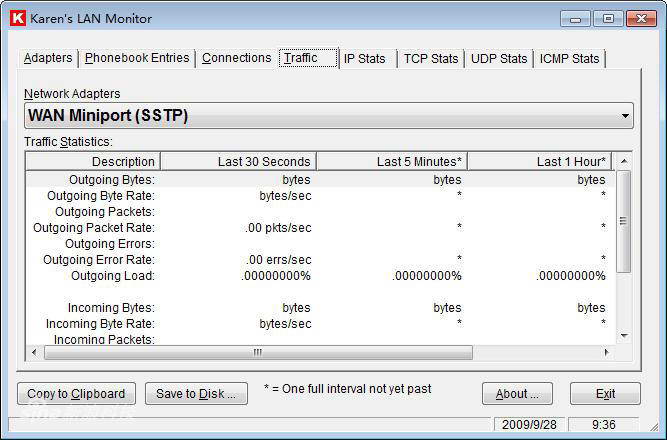Click Outgoing Load value under Last 5 Minutes
Image resolution: width=667 pixels, height=440 pixels.
click(x=427, y=276)
